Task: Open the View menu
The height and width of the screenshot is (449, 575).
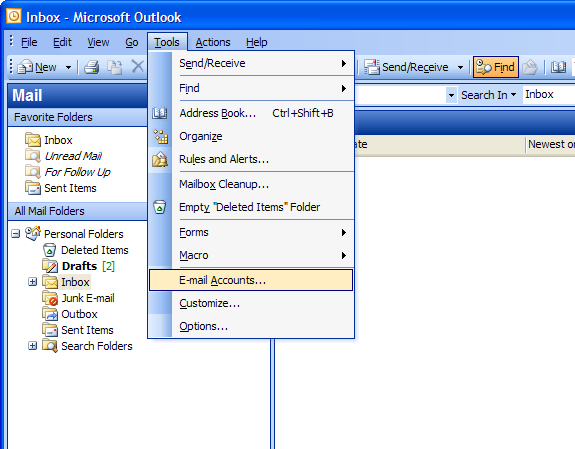Action: coord(98,42)
